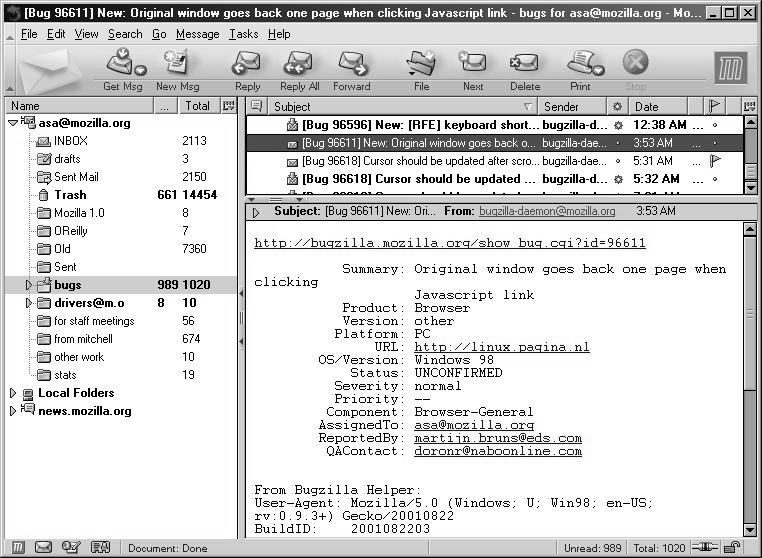Open the bugzilla show_bug.cgi link
Viewport: 762px width, 558px height.
(x=449, y=243)
